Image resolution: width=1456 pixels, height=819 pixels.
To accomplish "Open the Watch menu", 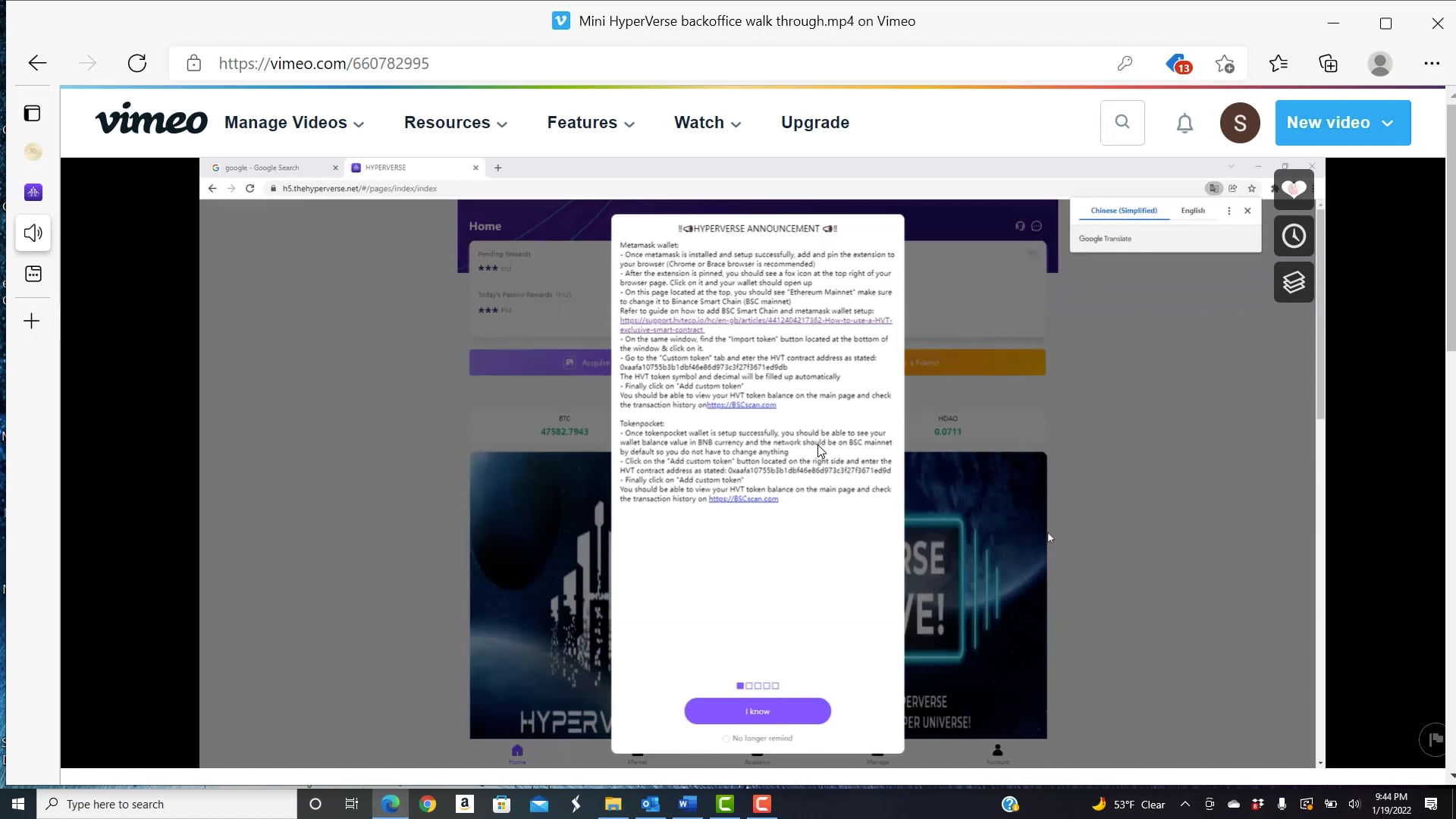I will click(707, 123).
